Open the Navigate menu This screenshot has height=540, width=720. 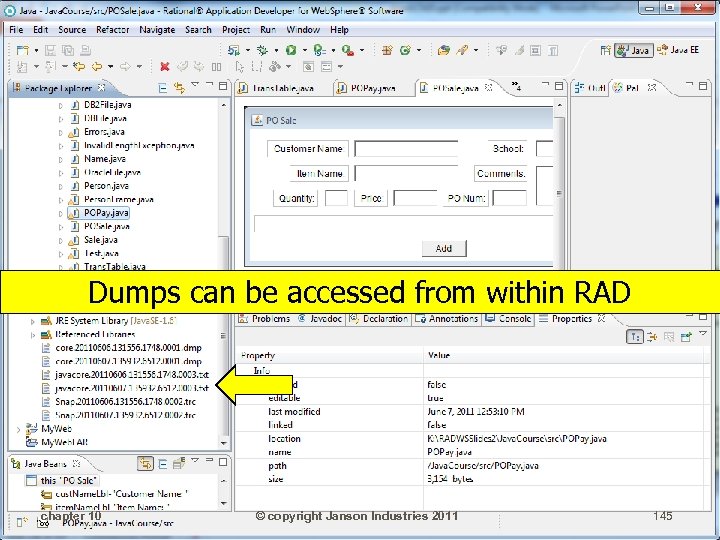coord(157,30)
